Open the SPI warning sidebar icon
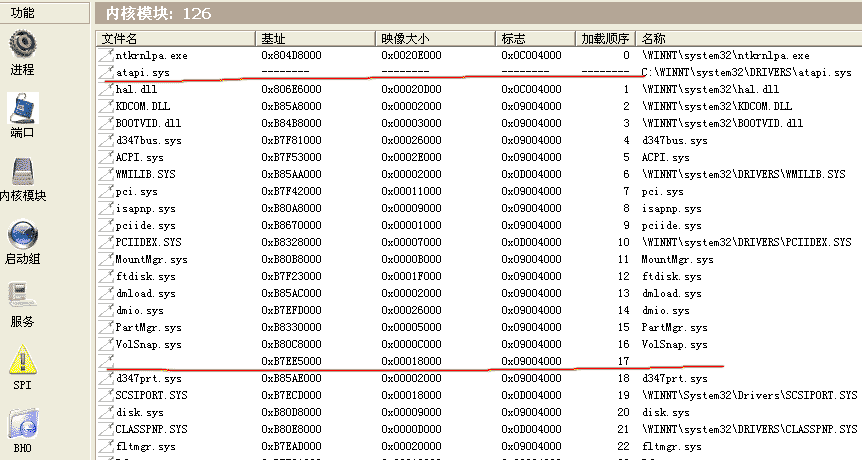The height and width of the screenshot is (460, 862). (23, 360)
